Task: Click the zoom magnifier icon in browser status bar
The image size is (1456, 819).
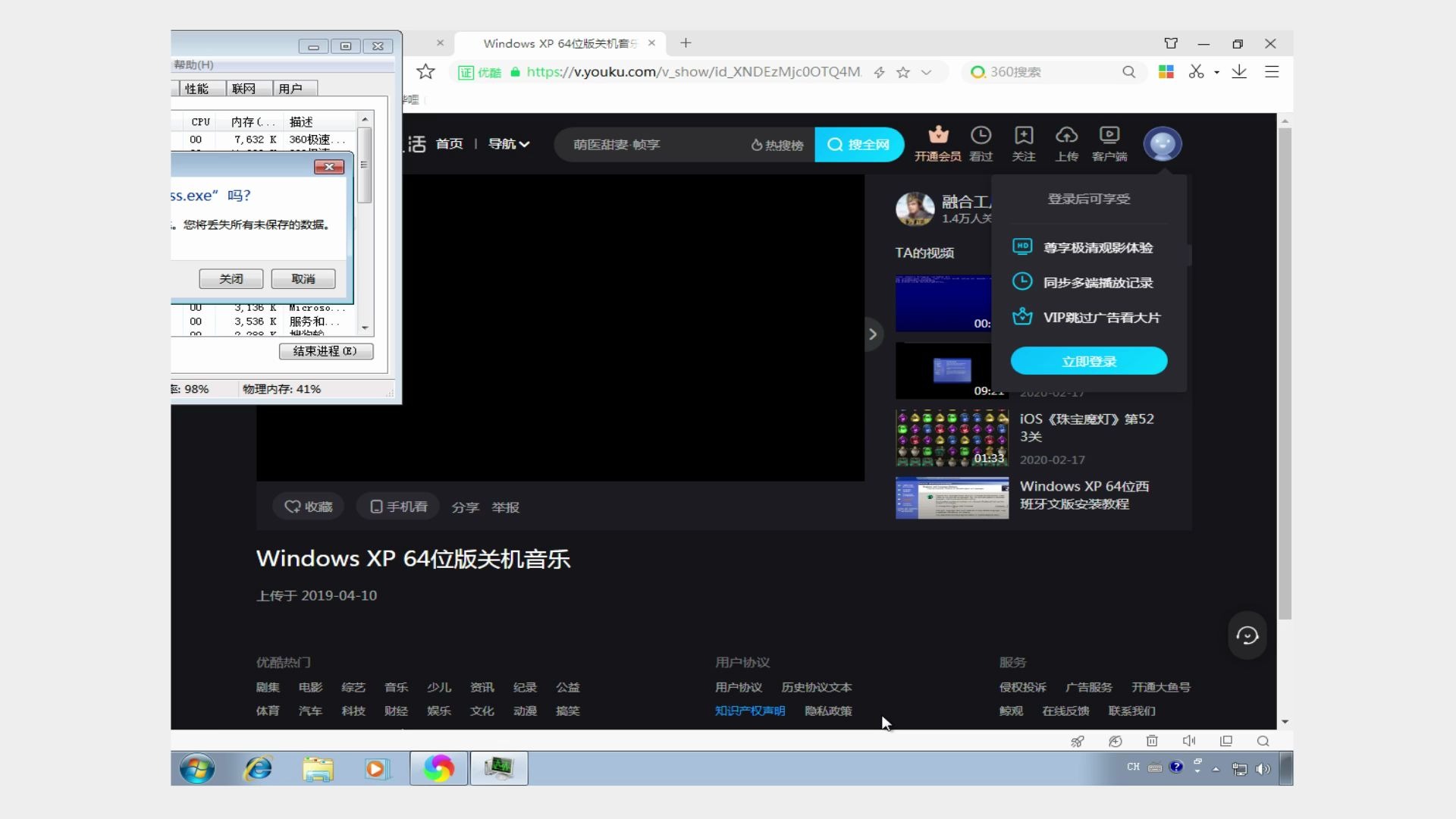Action: point(1263,741)
